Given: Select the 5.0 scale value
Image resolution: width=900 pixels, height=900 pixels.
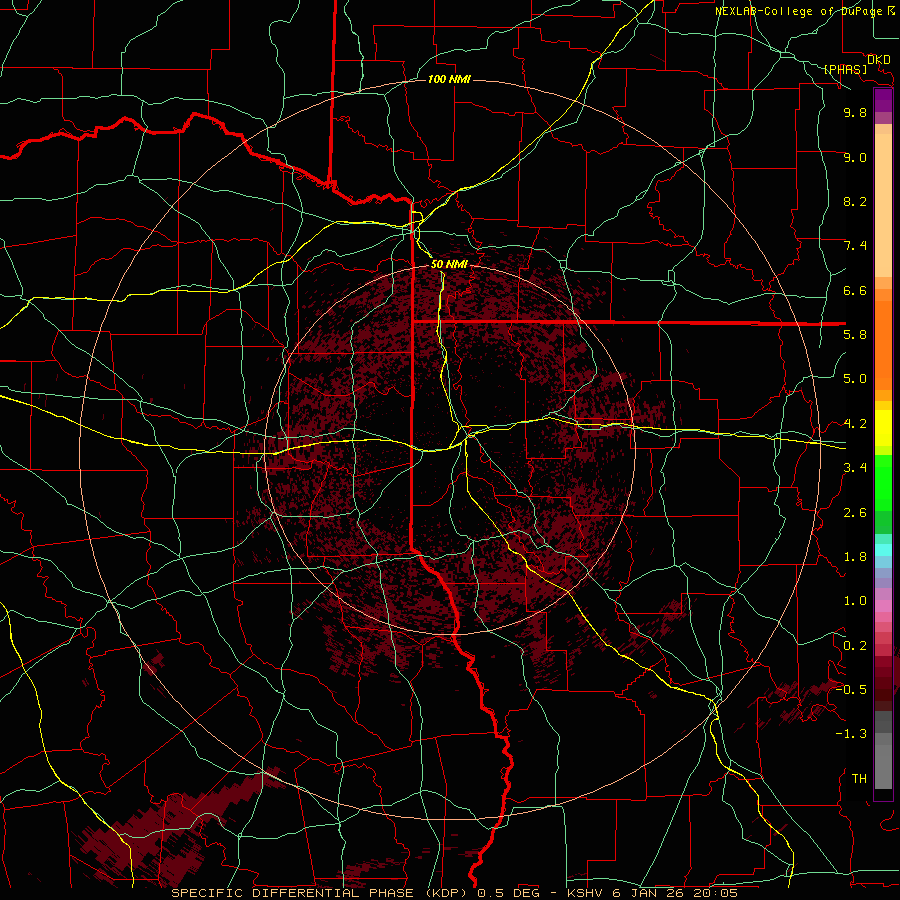Looking at the screenshot, I should tap(855, 379).
